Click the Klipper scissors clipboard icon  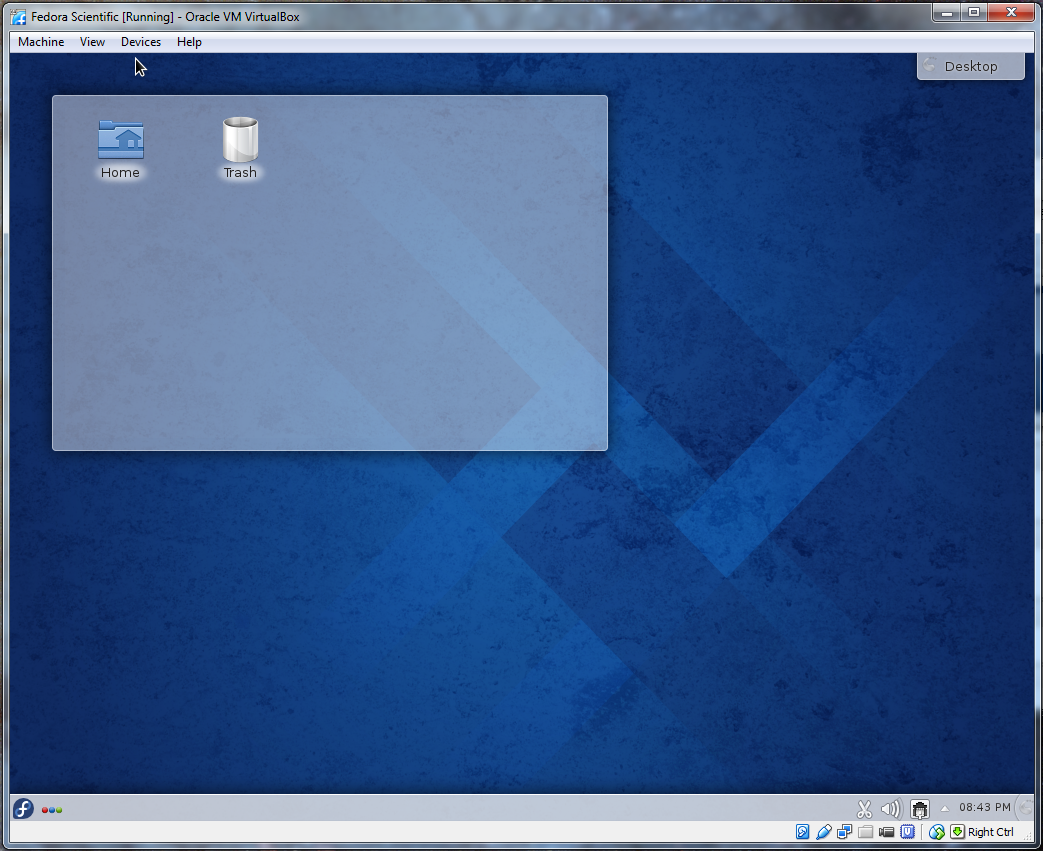coord(865,809)
